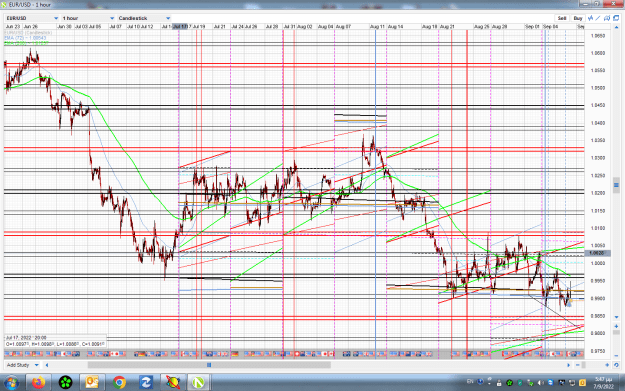This screenshot has height=391, width=625.
Task: Expand the Add Study dropdown
Action: point(23,365)
